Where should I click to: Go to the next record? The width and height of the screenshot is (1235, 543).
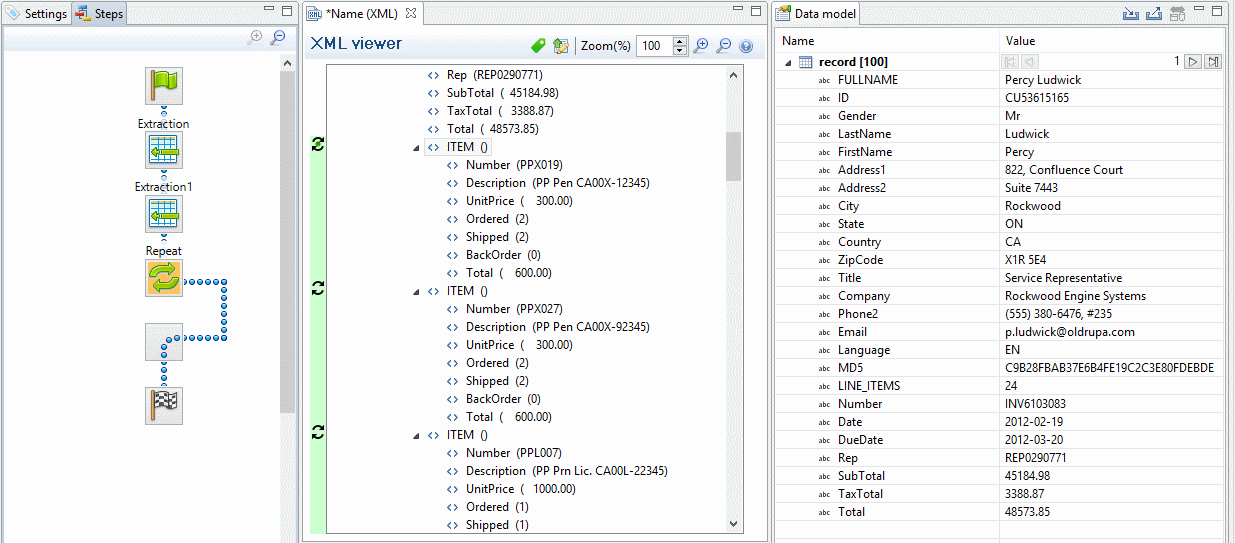click(1193, 62)
